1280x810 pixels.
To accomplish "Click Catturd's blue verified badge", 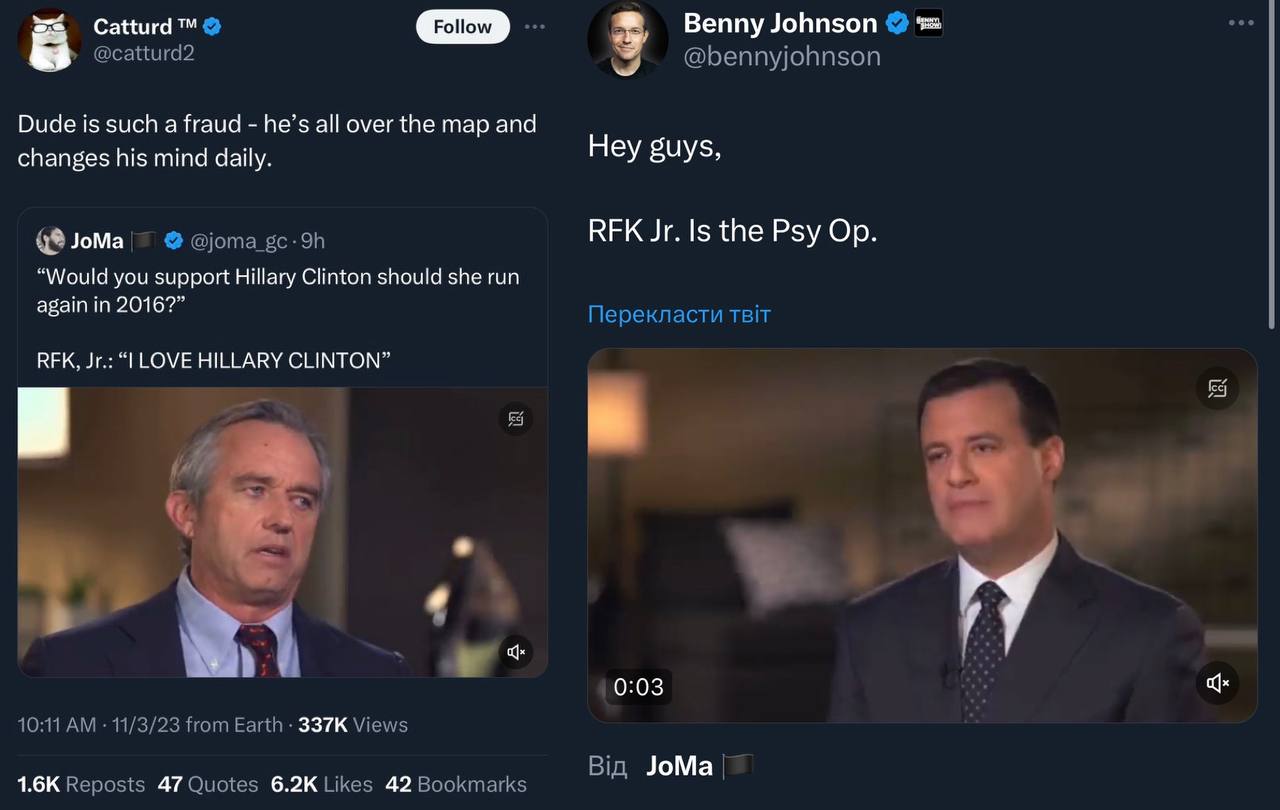I will click(212, 27).
